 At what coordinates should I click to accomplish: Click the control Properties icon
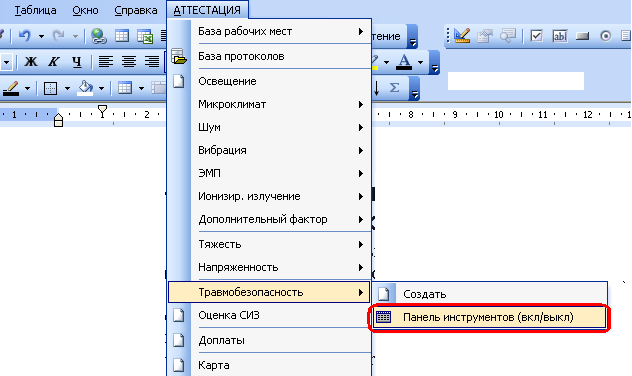click(x=485, y=36)
